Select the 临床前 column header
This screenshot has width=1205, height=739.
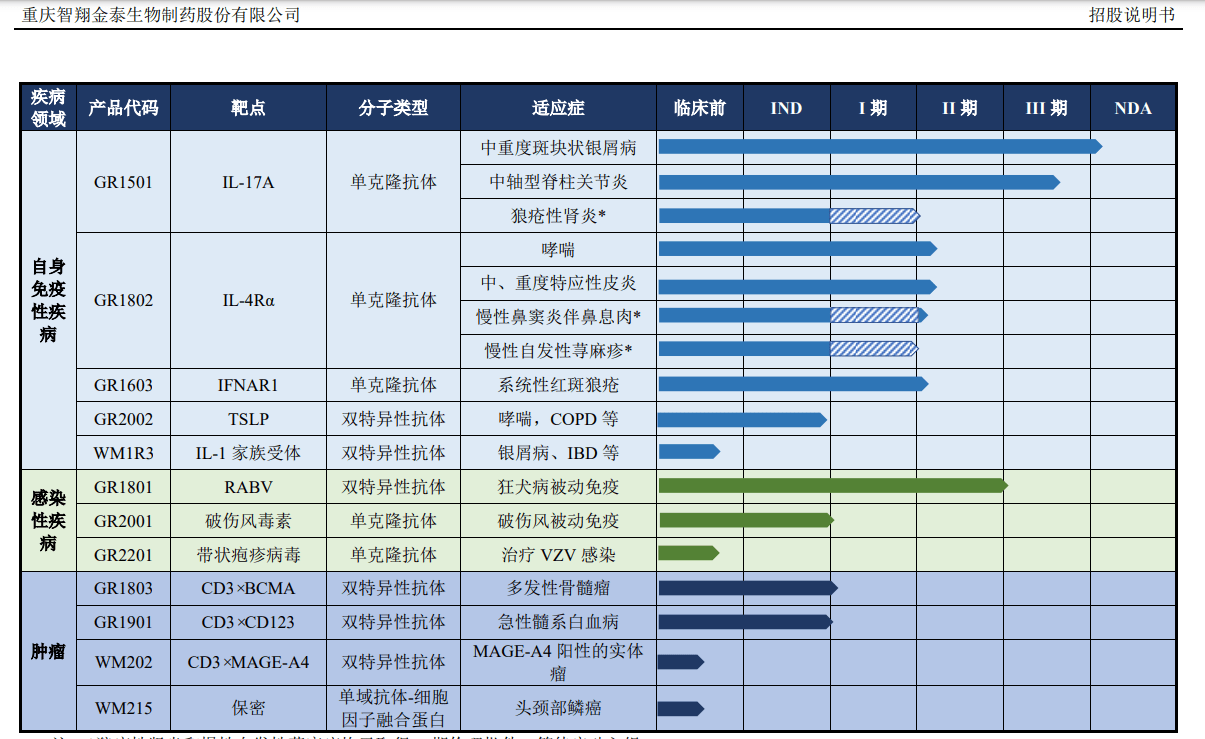700,108
